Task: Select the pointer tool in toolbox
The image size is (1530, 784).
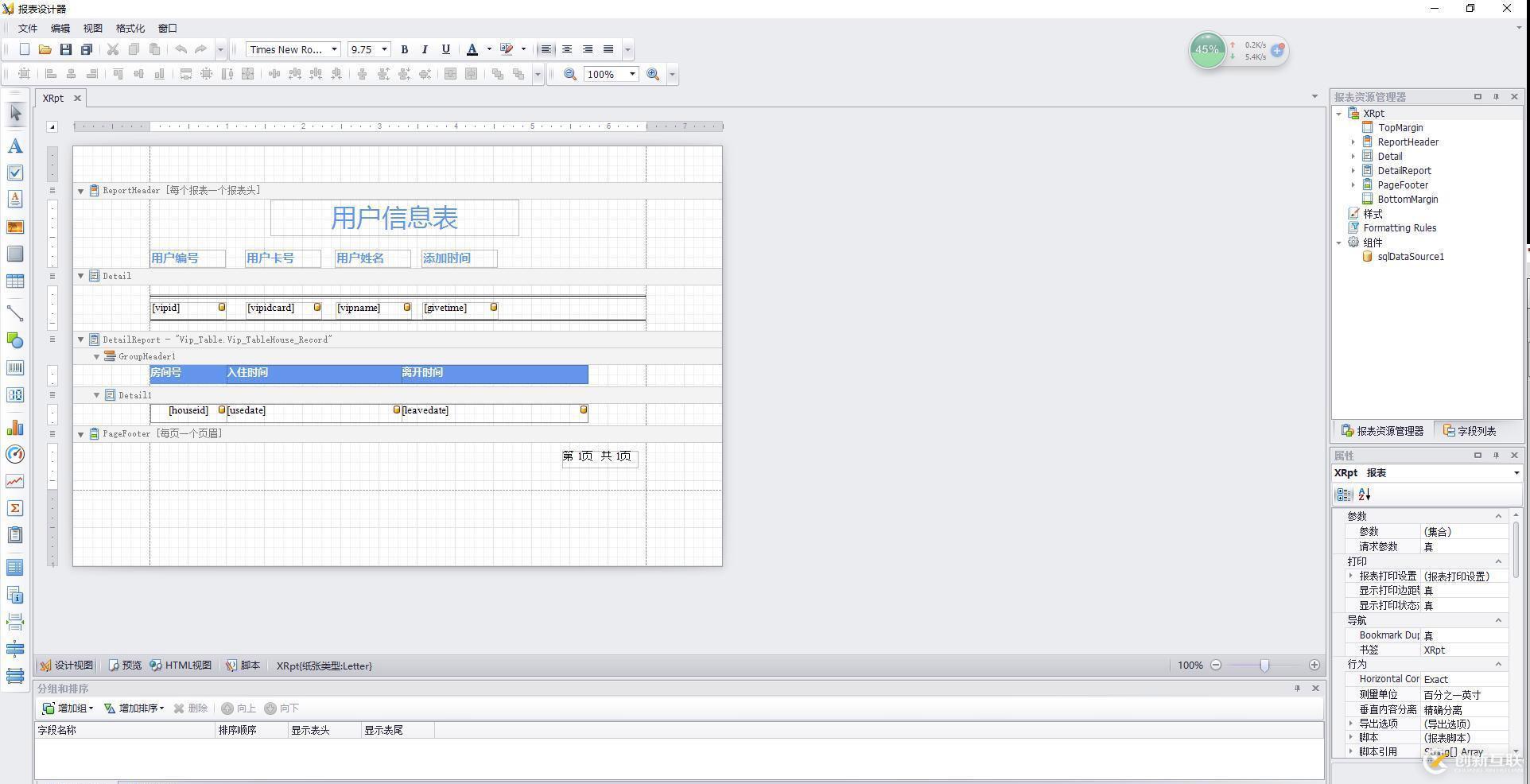Action: 15,114
